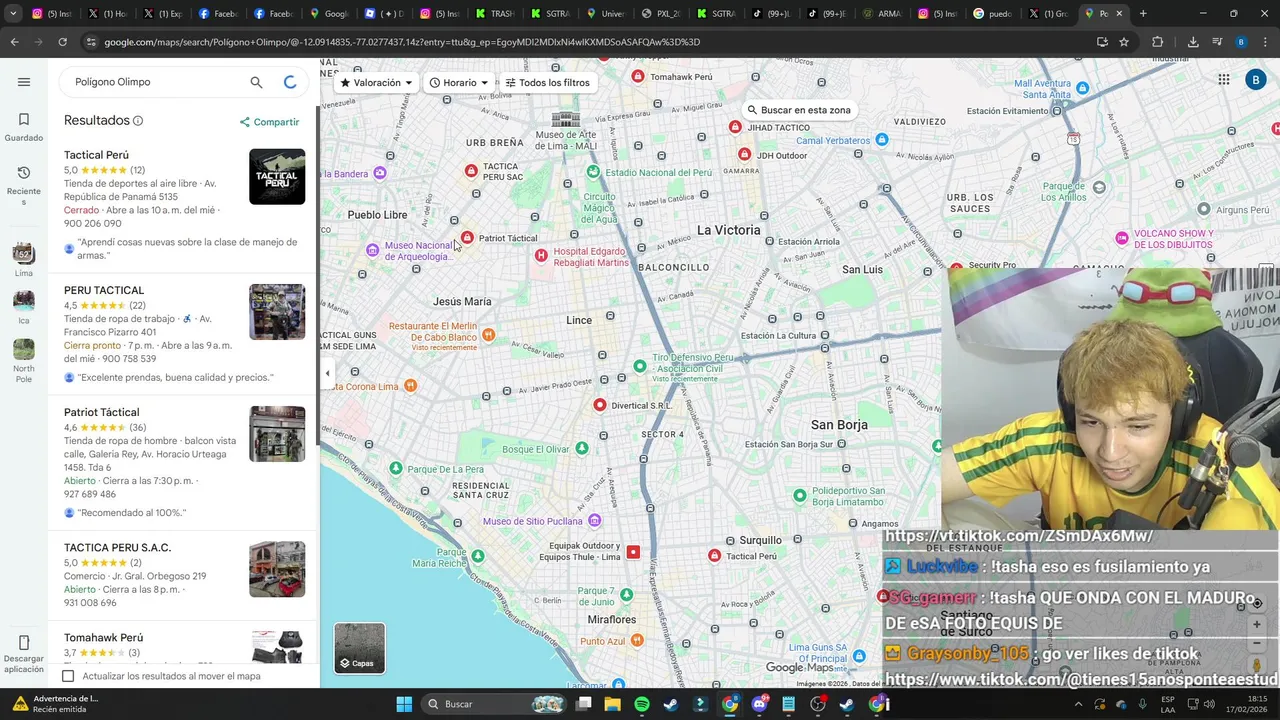Click the Windows taskbar Buscar box
The image size is (1280, 720).
(x=493, y=704)
